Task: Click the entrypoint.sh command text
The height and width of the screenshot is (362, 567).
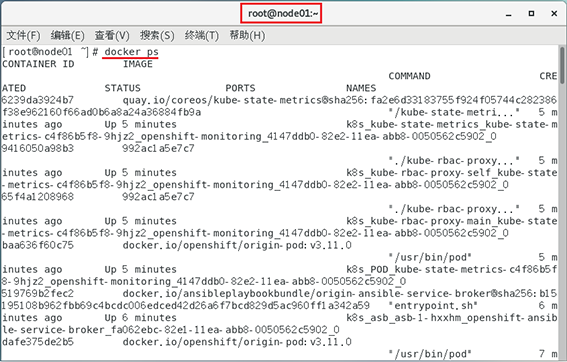Action: (433, 306)
